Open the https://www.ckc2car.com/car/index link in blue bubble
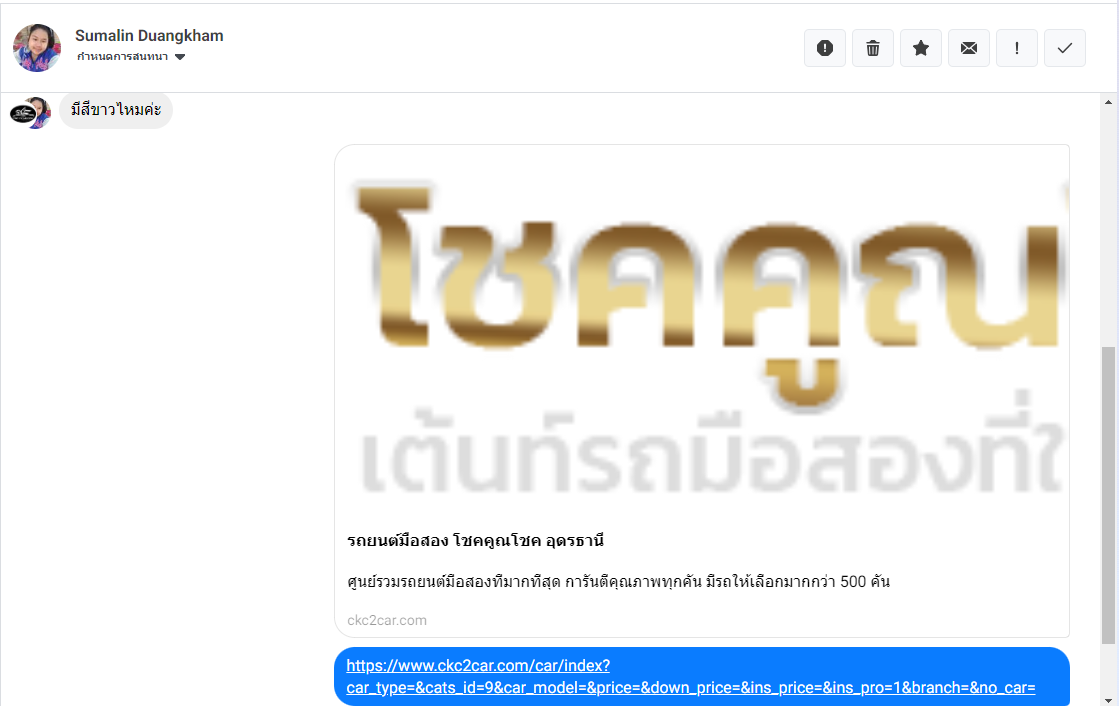The width and height of the screenshot is (1119, 706). 691,677
